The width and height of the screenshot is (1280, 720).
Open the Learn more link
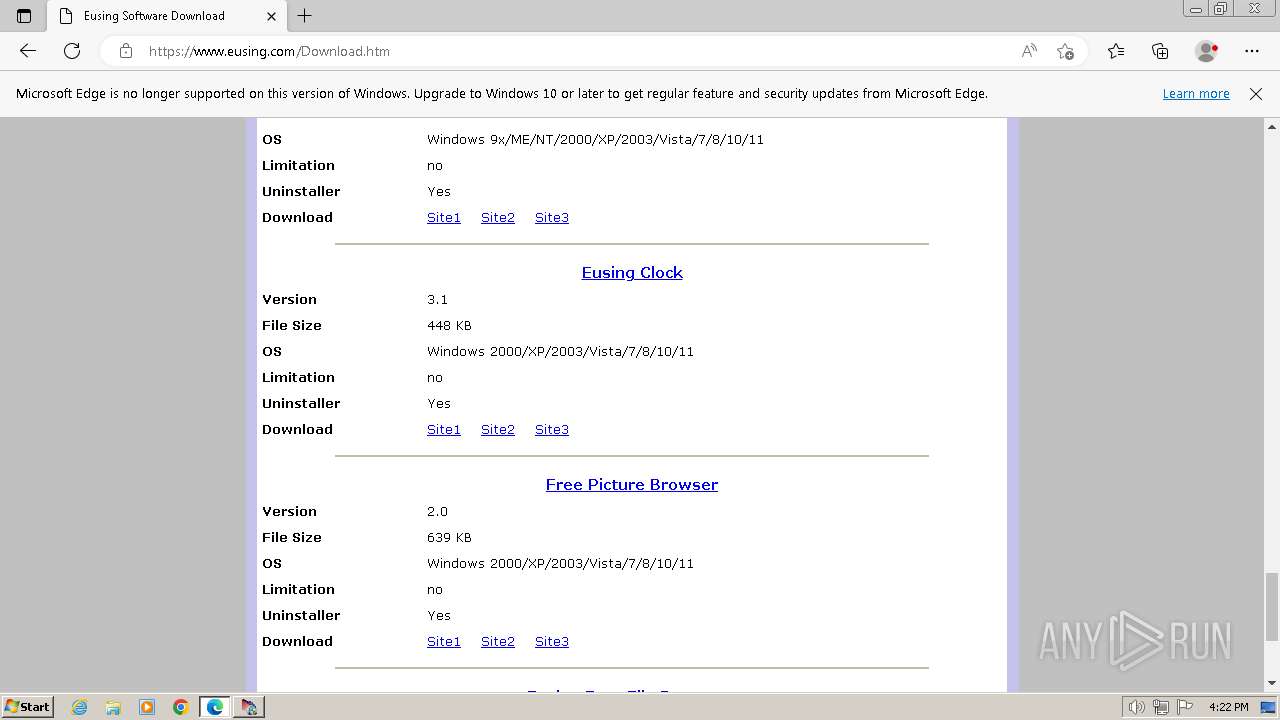pos(1196,94)
